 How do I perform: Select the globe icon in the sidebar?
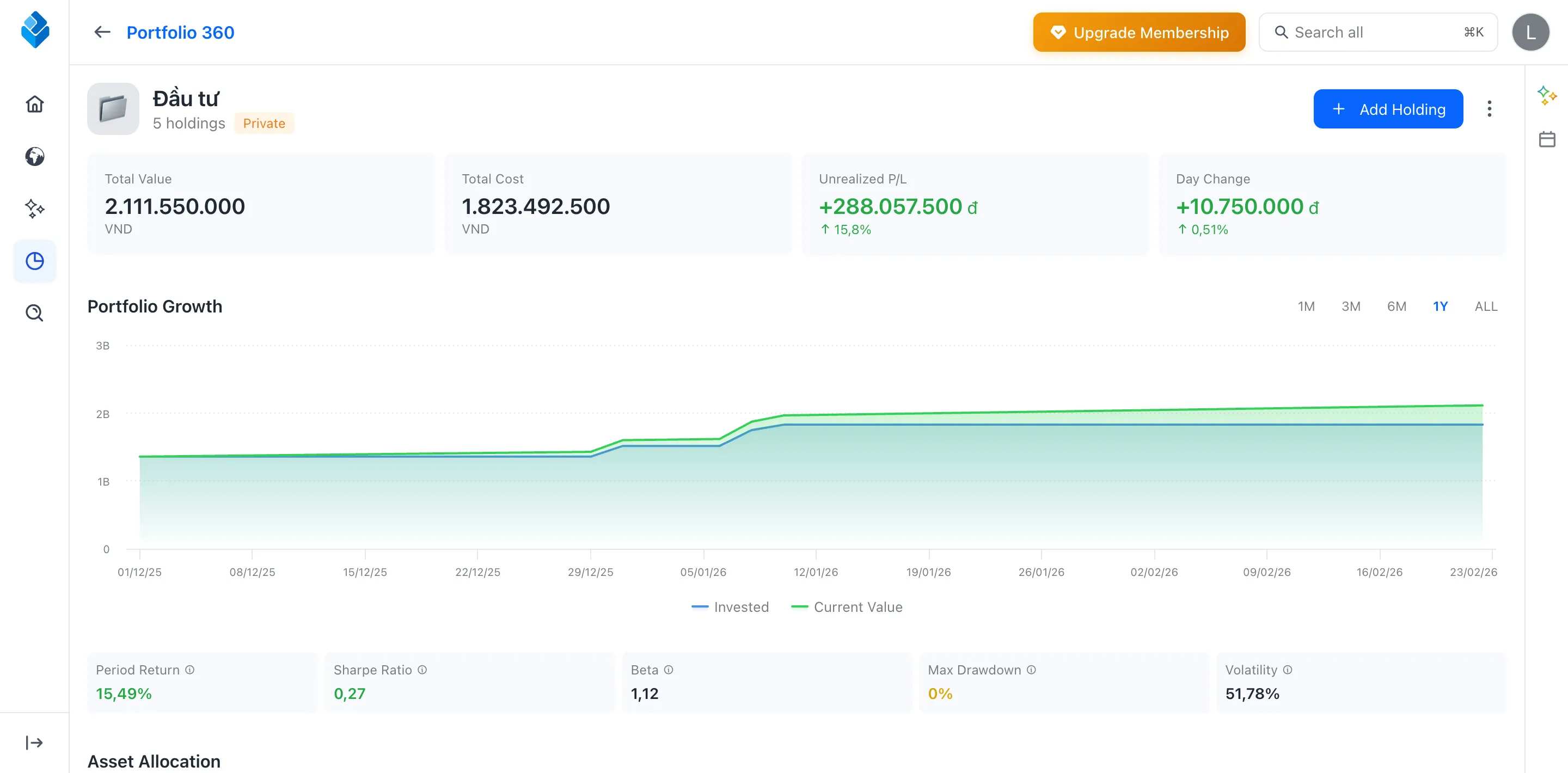[35, 156]
